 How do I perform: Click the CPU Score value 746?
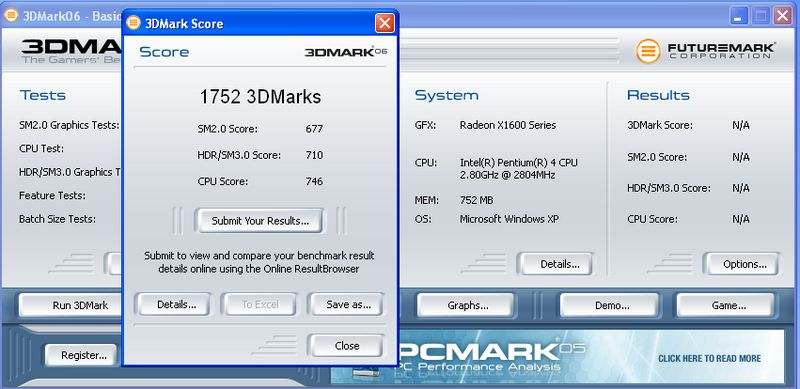click(314, 181)
